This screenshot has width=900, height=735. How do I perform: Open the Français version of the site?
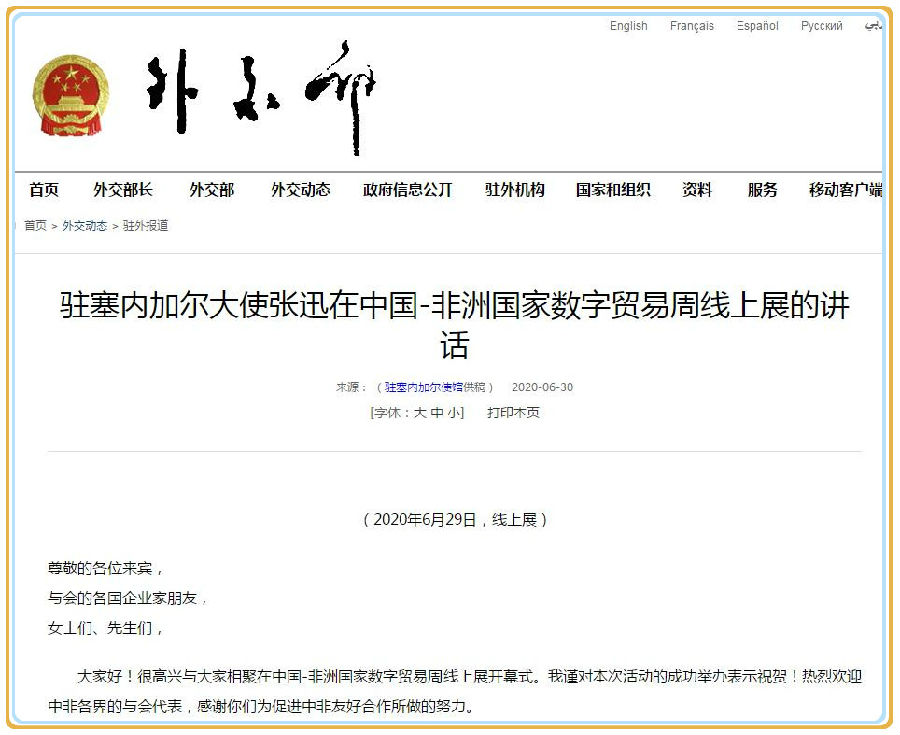coord(691,26)
